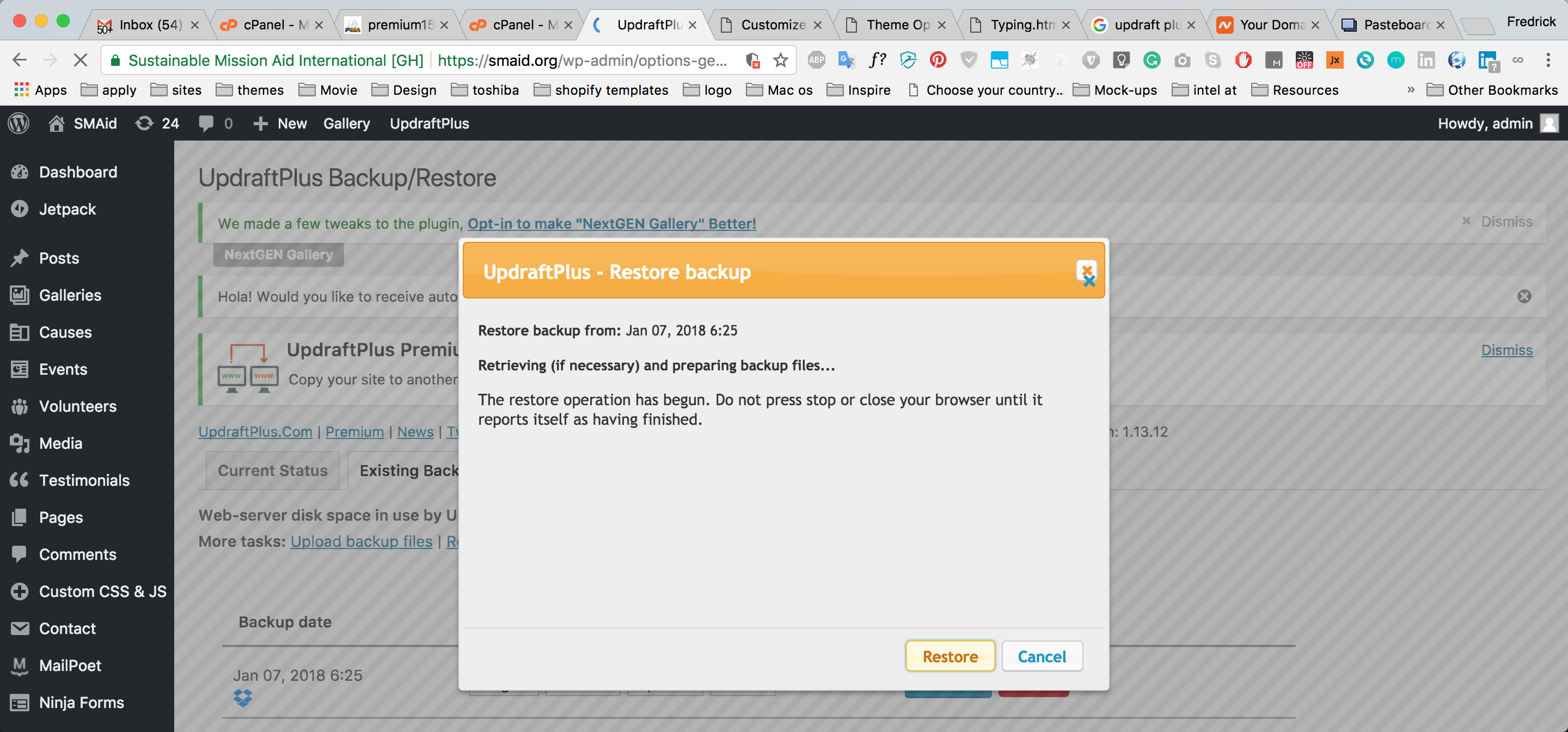
Task: Click the Dropbox icon under Jan 07 backup
Action: point(243,698)
